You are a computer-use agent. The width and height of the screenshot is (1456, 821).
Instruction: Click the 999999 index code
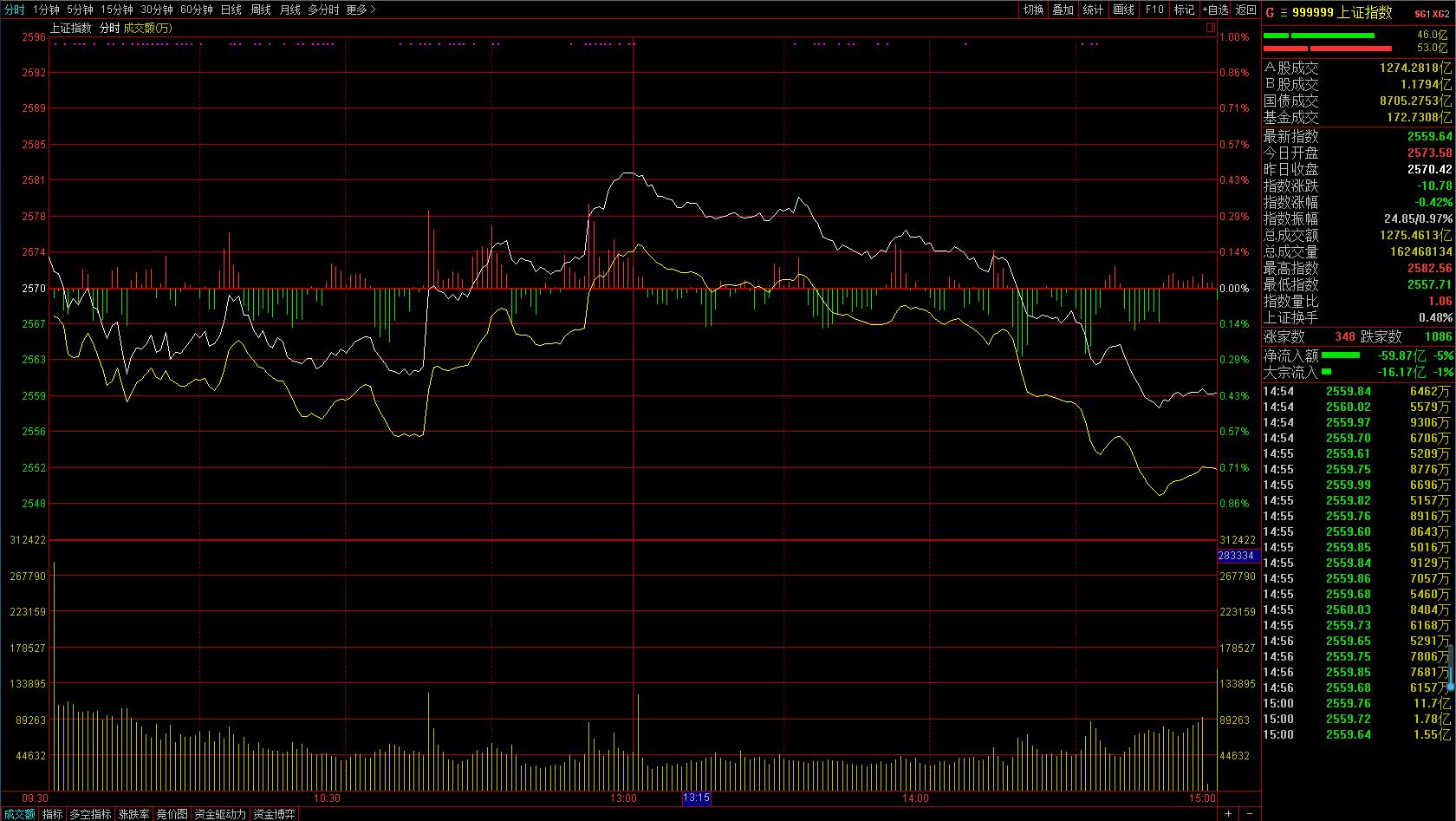(1312, 13)
